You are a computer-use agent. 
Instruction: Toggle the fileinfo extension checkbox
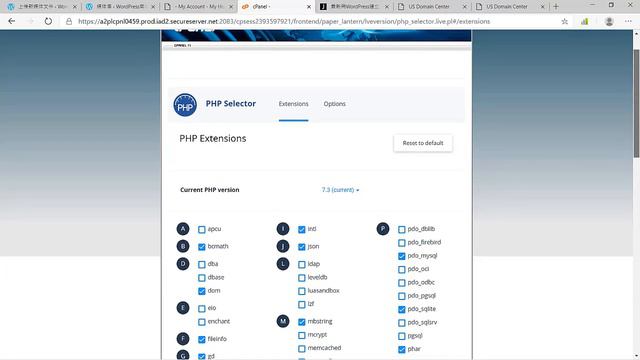pos(202,339)
